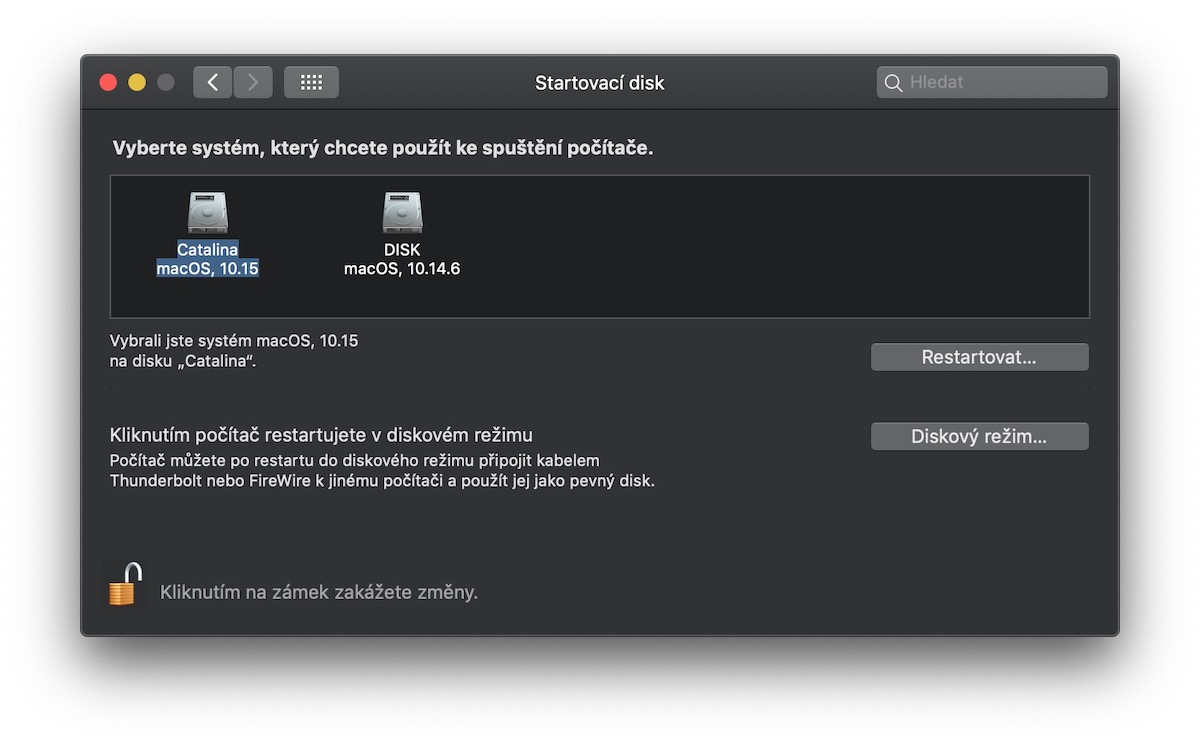Image resolution: width=1200 pixels, height=743 pixels.
Task: Click the Restartovat… button
Action: pos(979,357)
